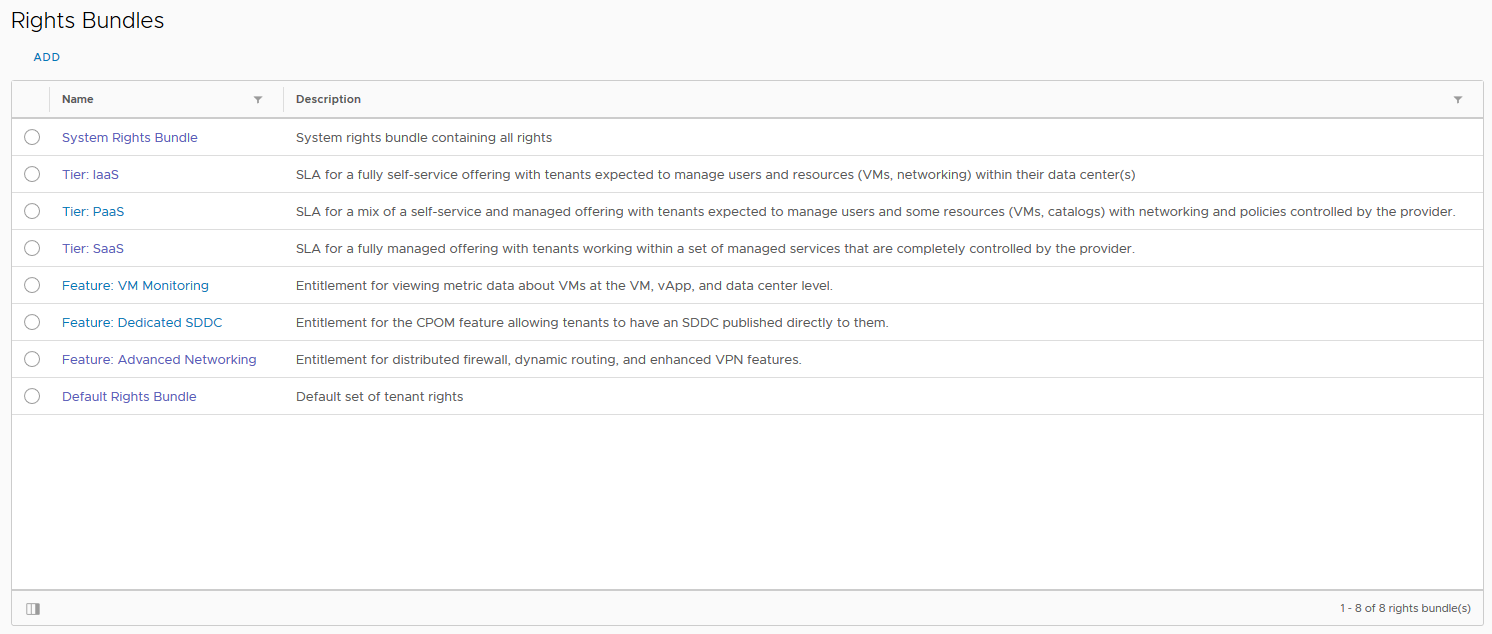
Task: Open the Name column filter icon
Action: click(258, 100)
